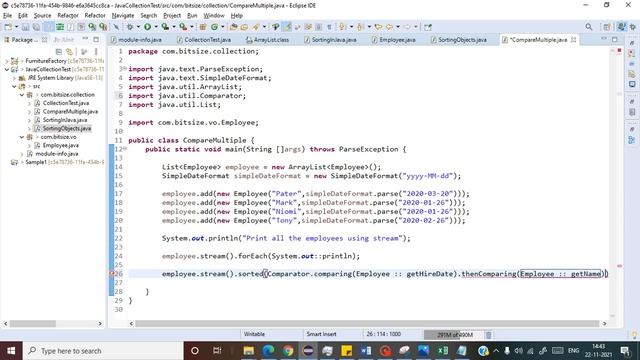Click the Windows Start button
640x360 pixels.
click(x=11, y=351)
